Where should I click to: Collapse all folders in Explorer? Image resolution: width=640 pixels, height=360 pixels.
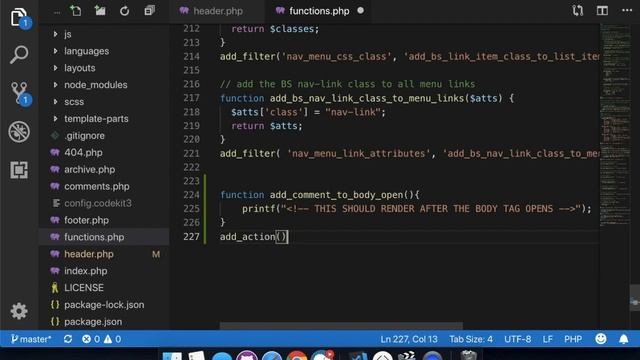point(149,11)
